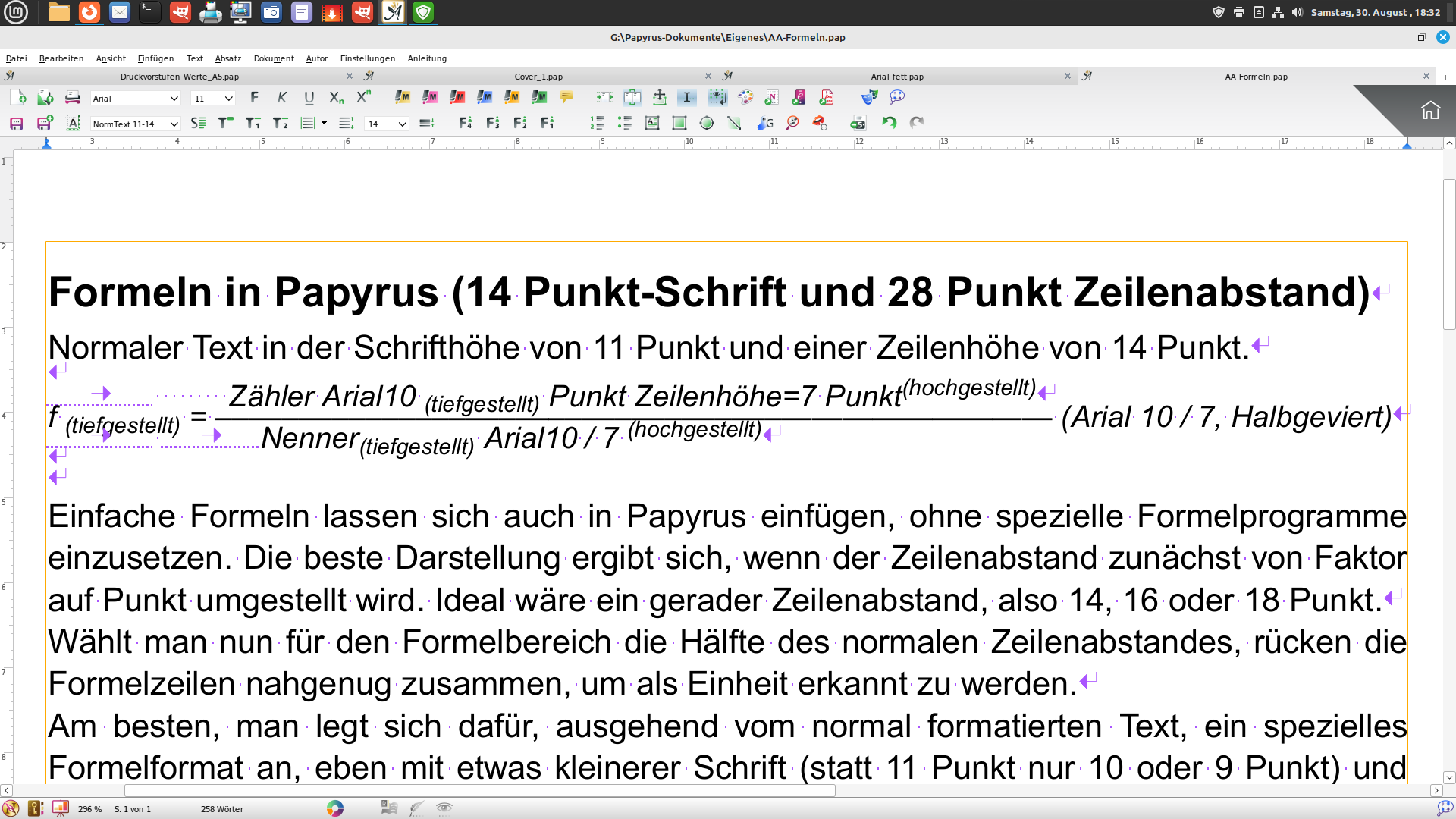Toggle subscript formatting

(x=336, y=97)
